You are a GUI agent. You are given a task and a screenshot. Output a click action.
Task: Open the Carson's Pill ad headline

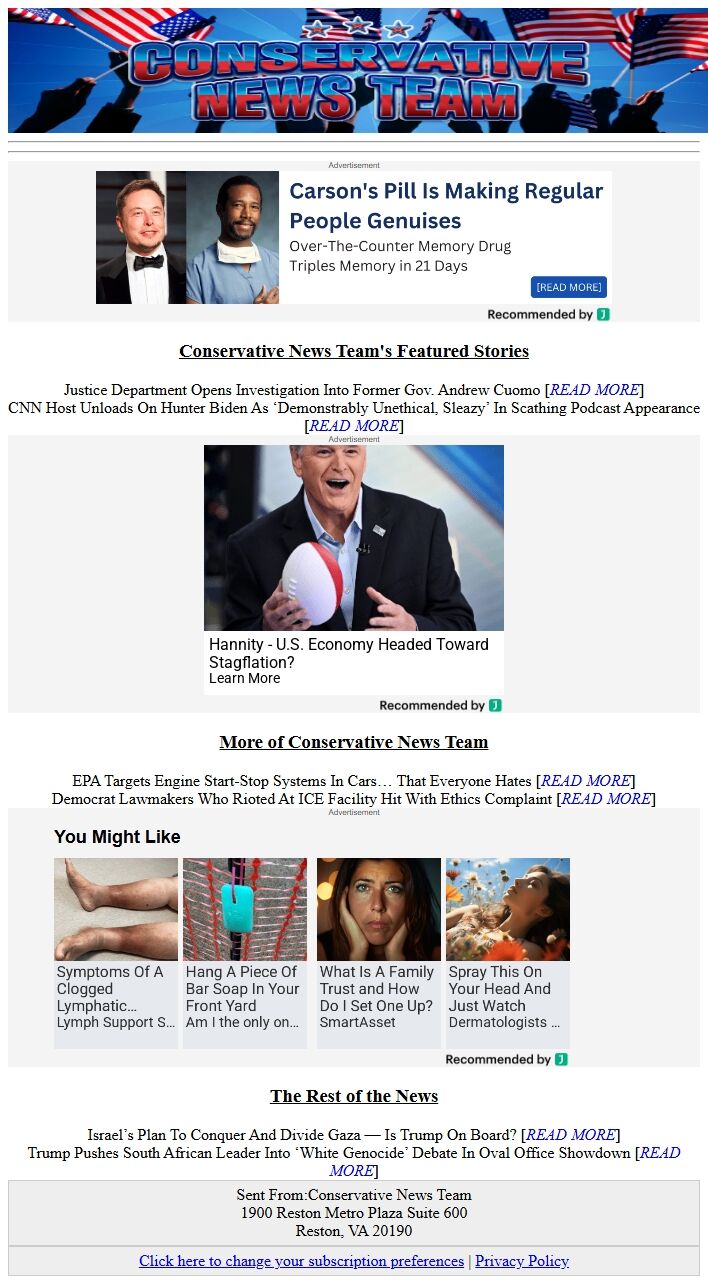tap(446, 205)
